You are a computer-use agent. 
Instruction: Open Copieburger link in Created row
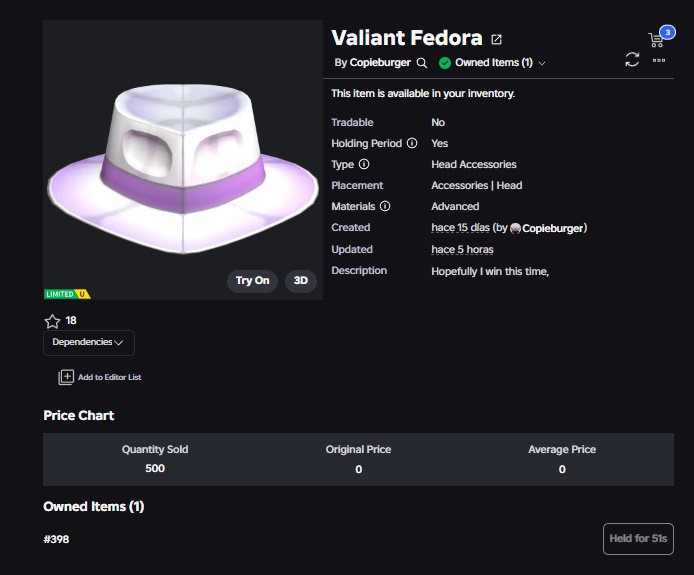click(553, 228)
